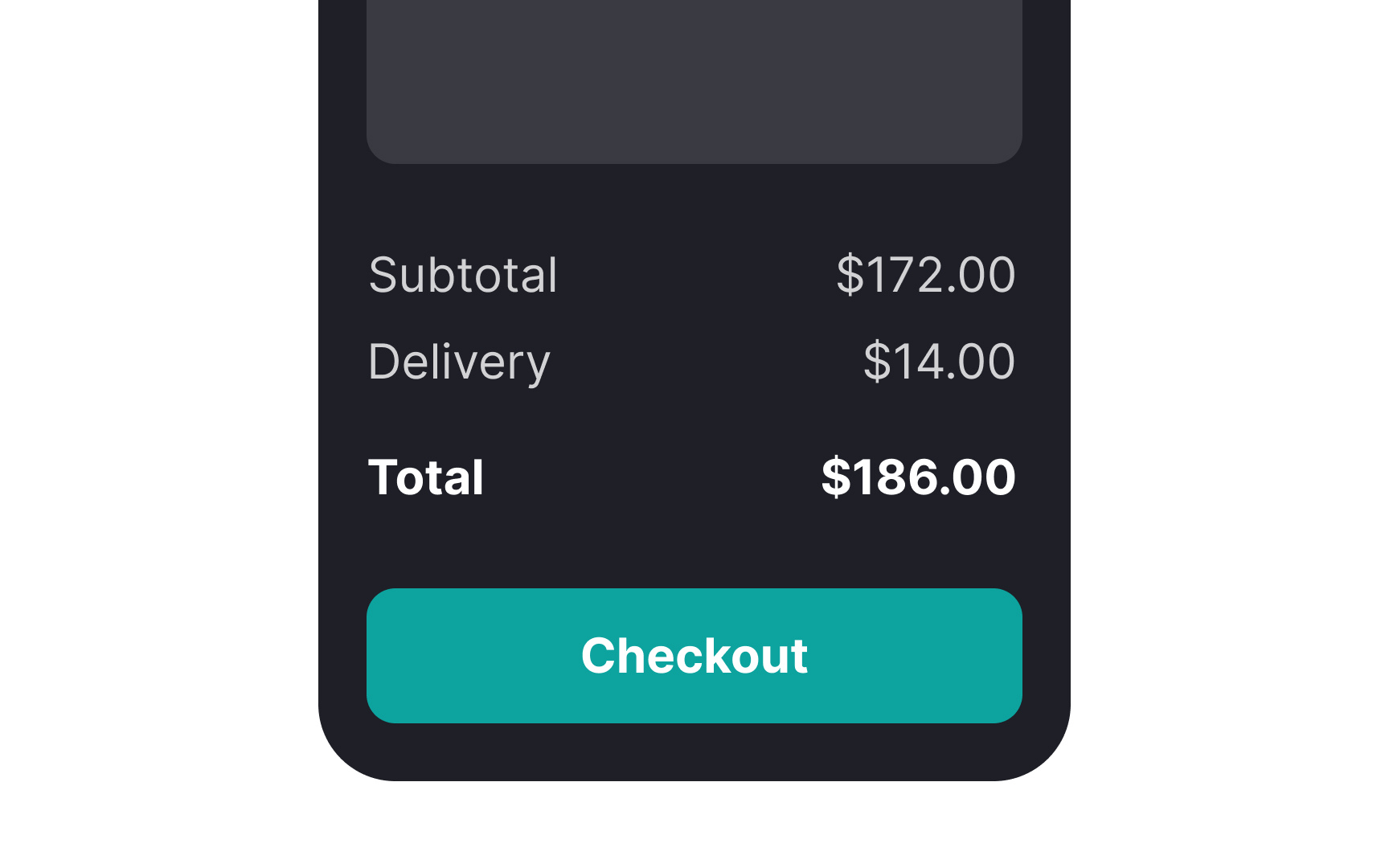
Task: Click the Total label
Action: coord(425,477)
